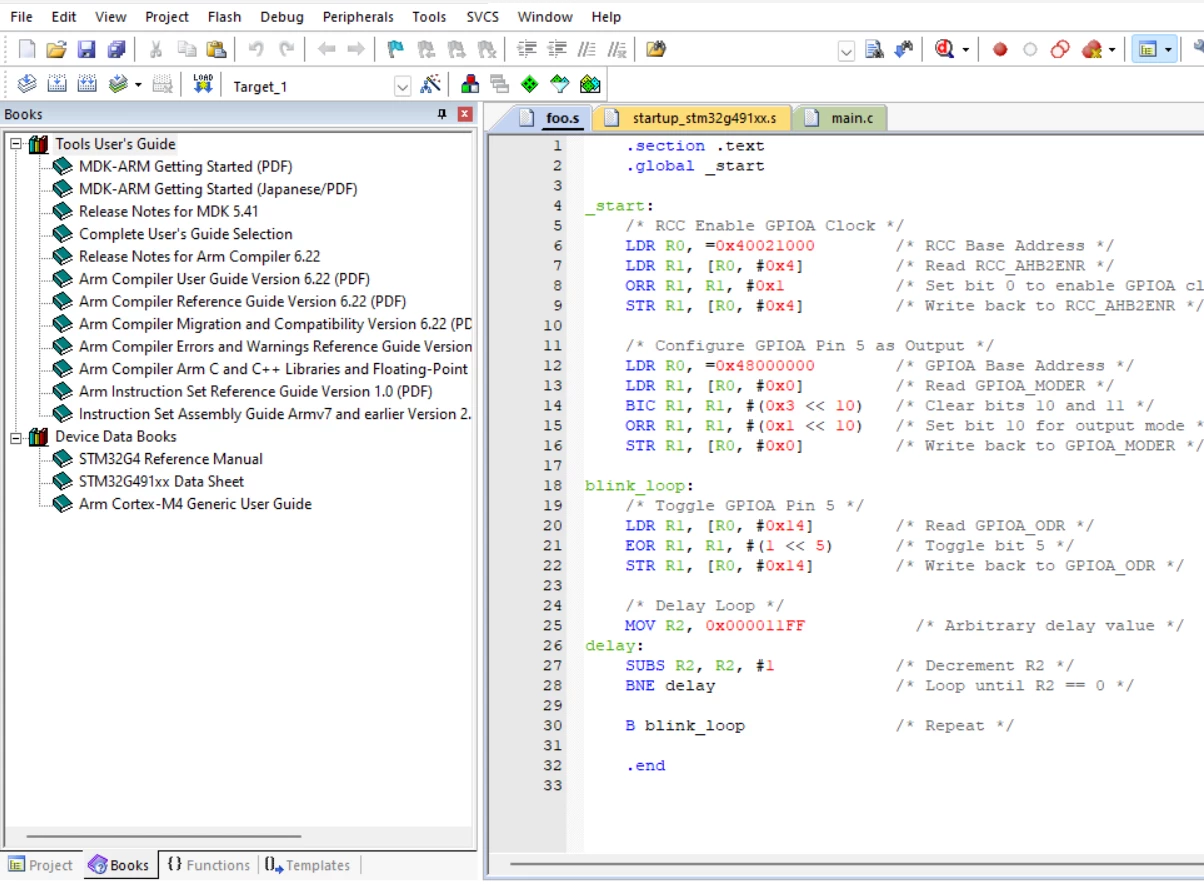Open Manage Run-Time Environment green diamond icon
Screen dimensions: 1204x885
529,85
